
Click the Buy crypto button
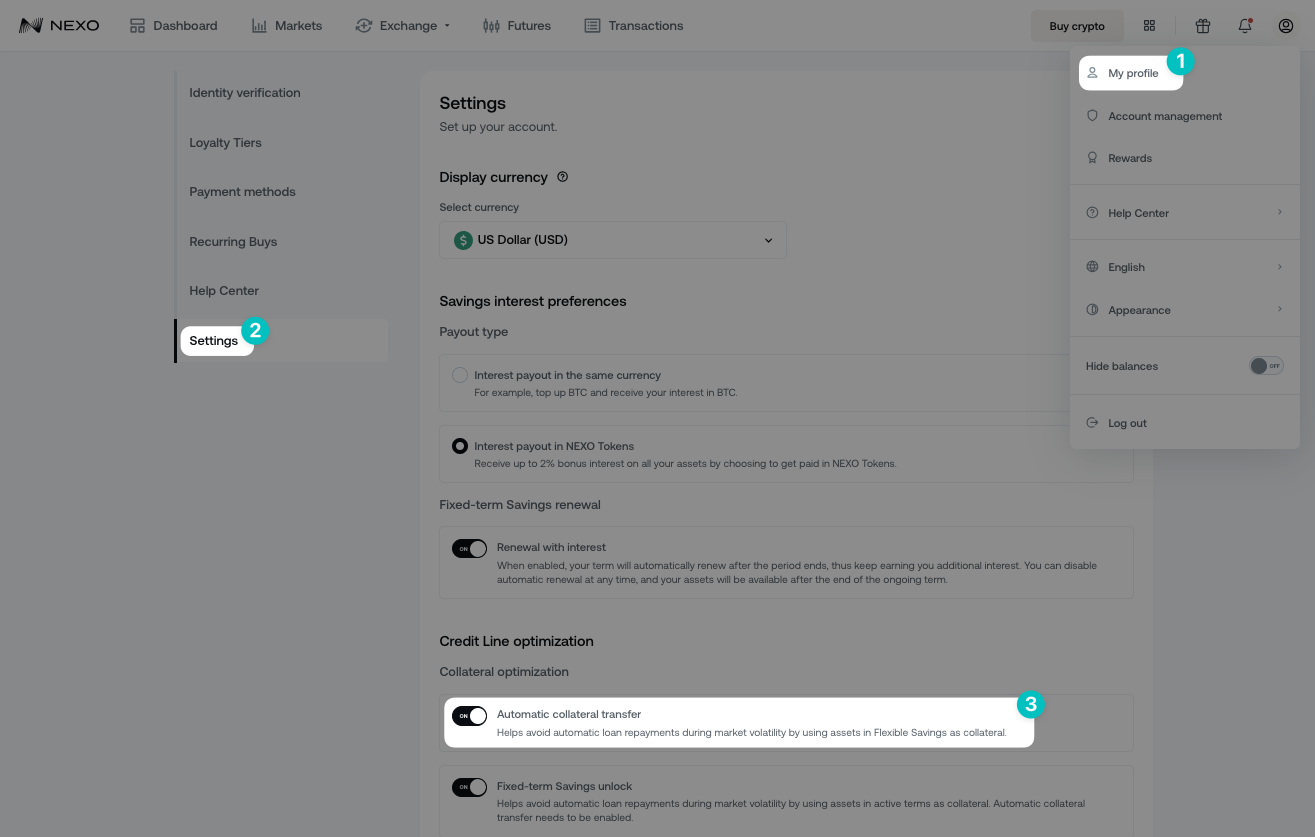click(1077, 26)
